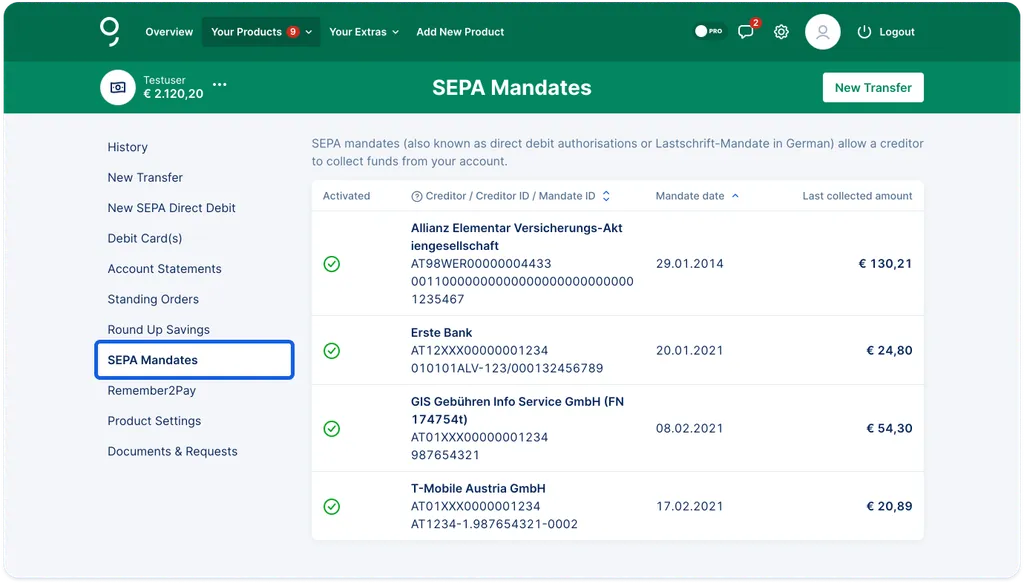Open Product Settings in the sidebar
This screenshot has width=1024, height=583.
(154, 421)
